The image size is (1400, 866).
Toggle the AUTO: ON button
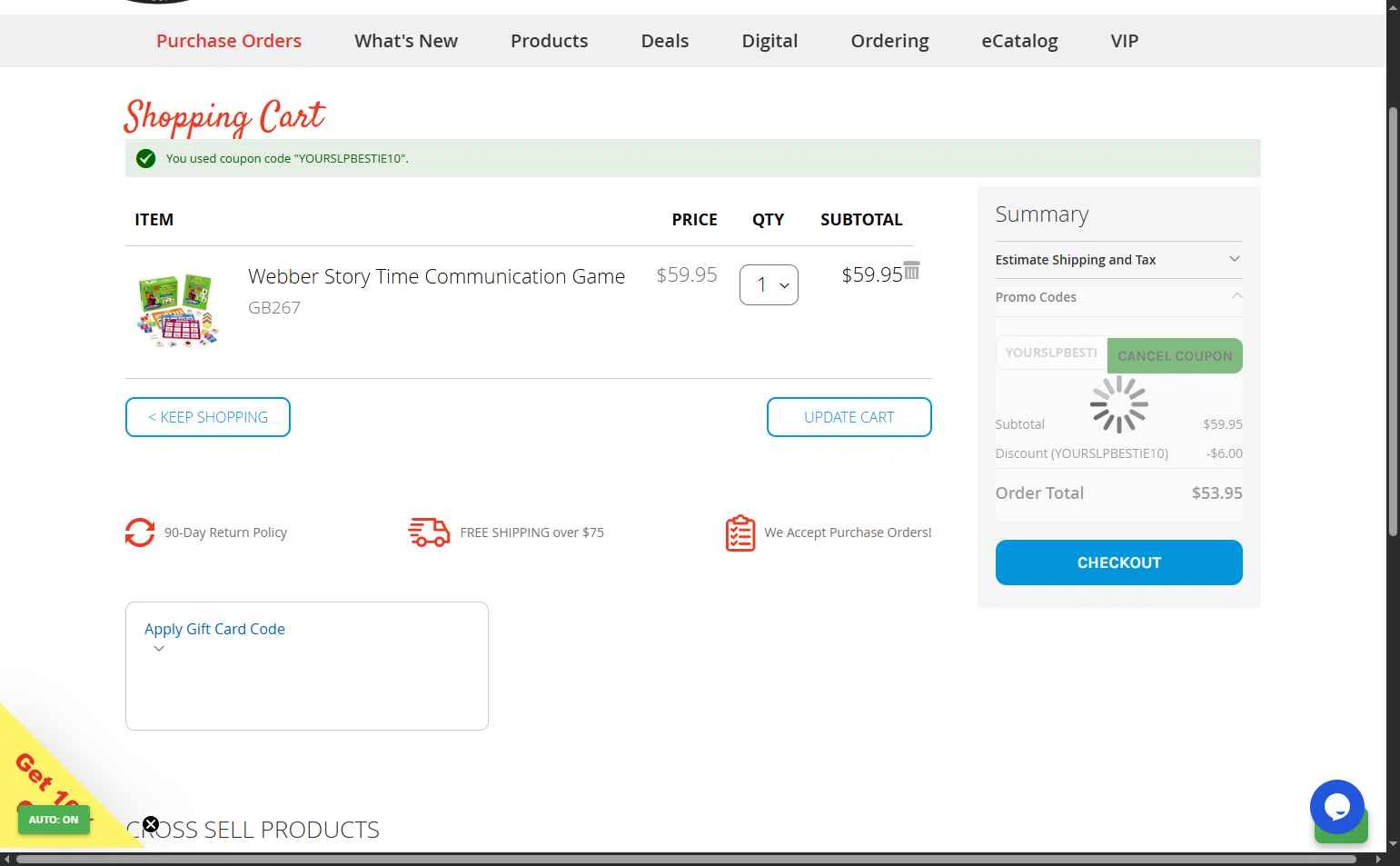coord(54,820)
